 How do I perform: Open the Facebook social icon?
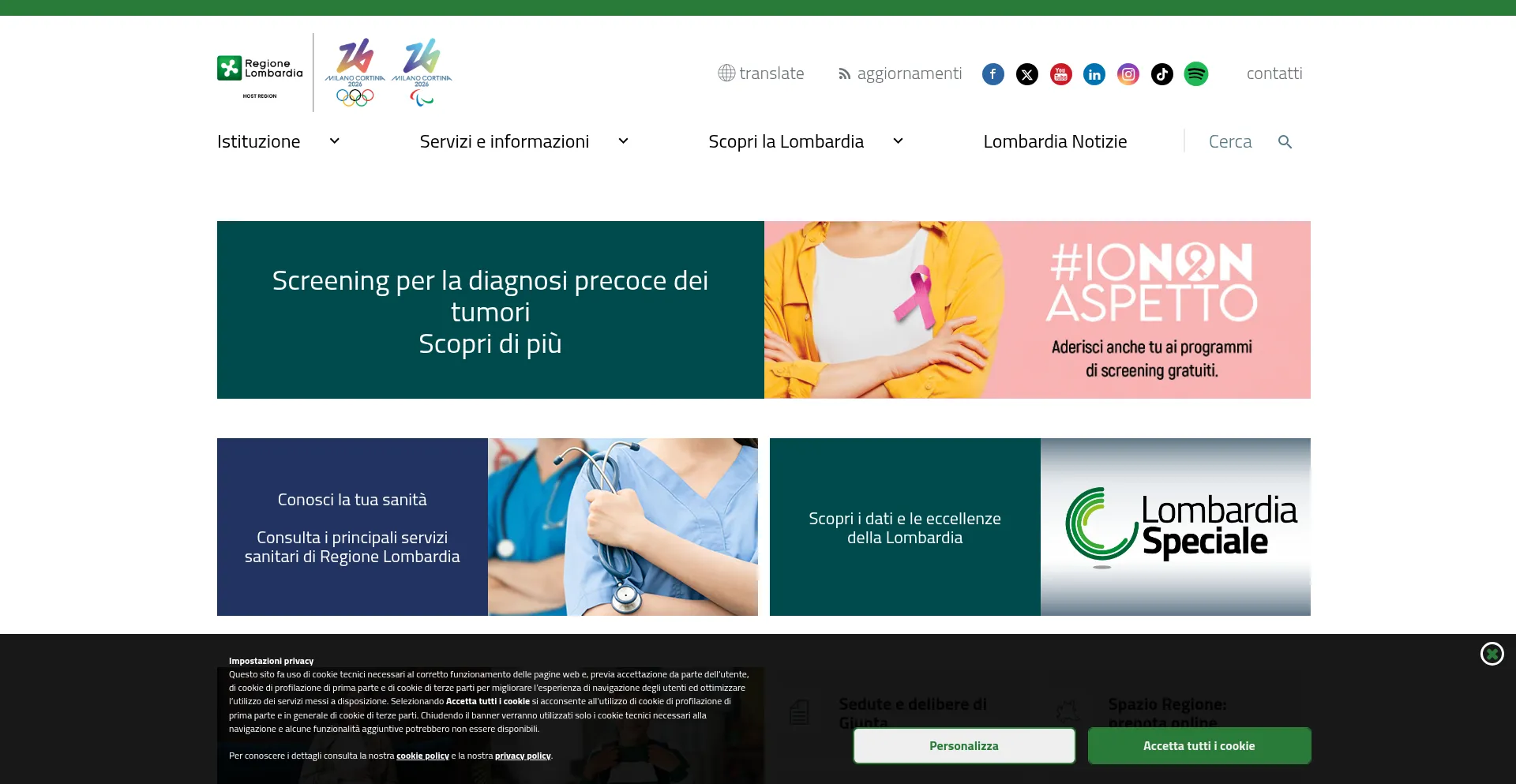993,74
